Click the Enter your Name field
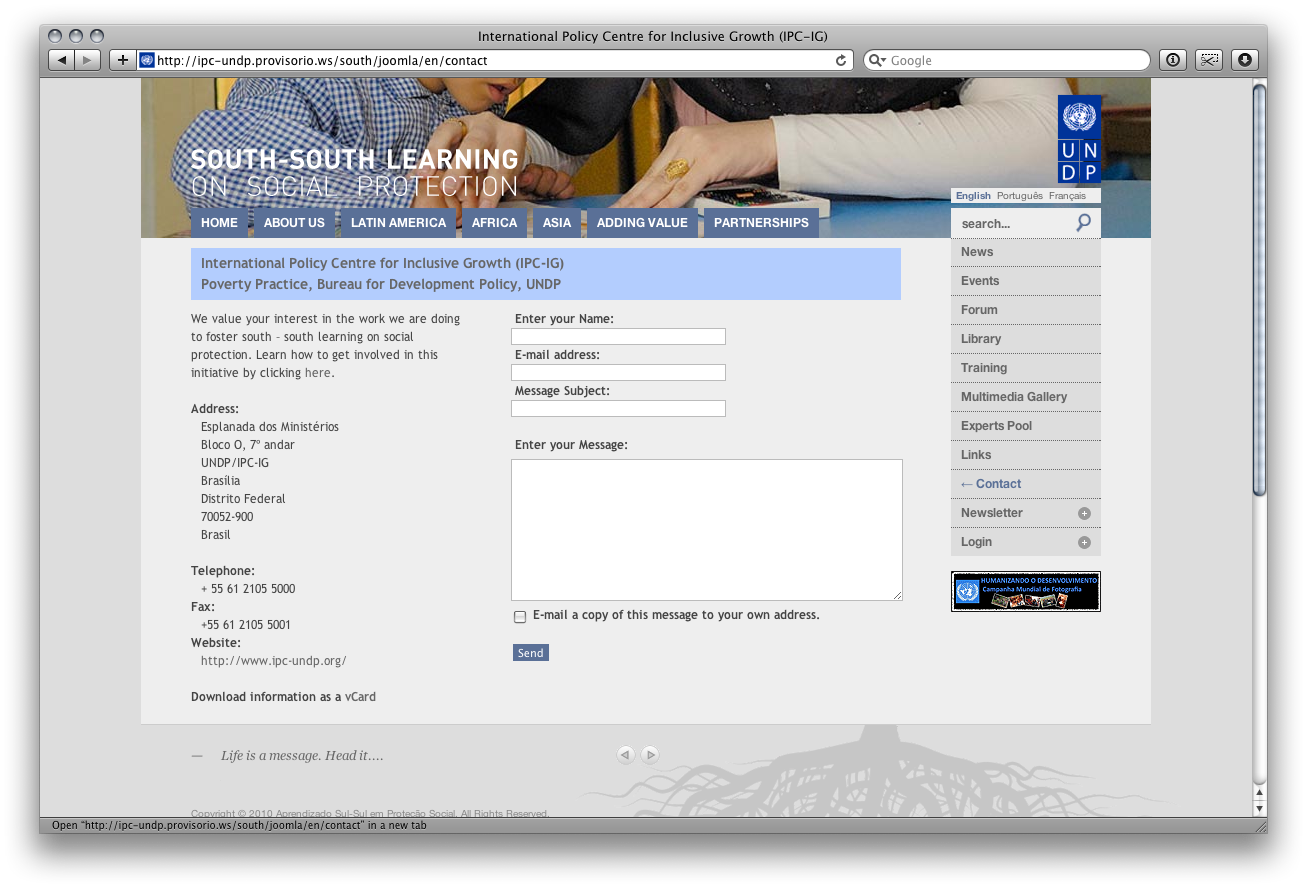The width and height of the screenshot is (1307, 888). pos(618,337)
